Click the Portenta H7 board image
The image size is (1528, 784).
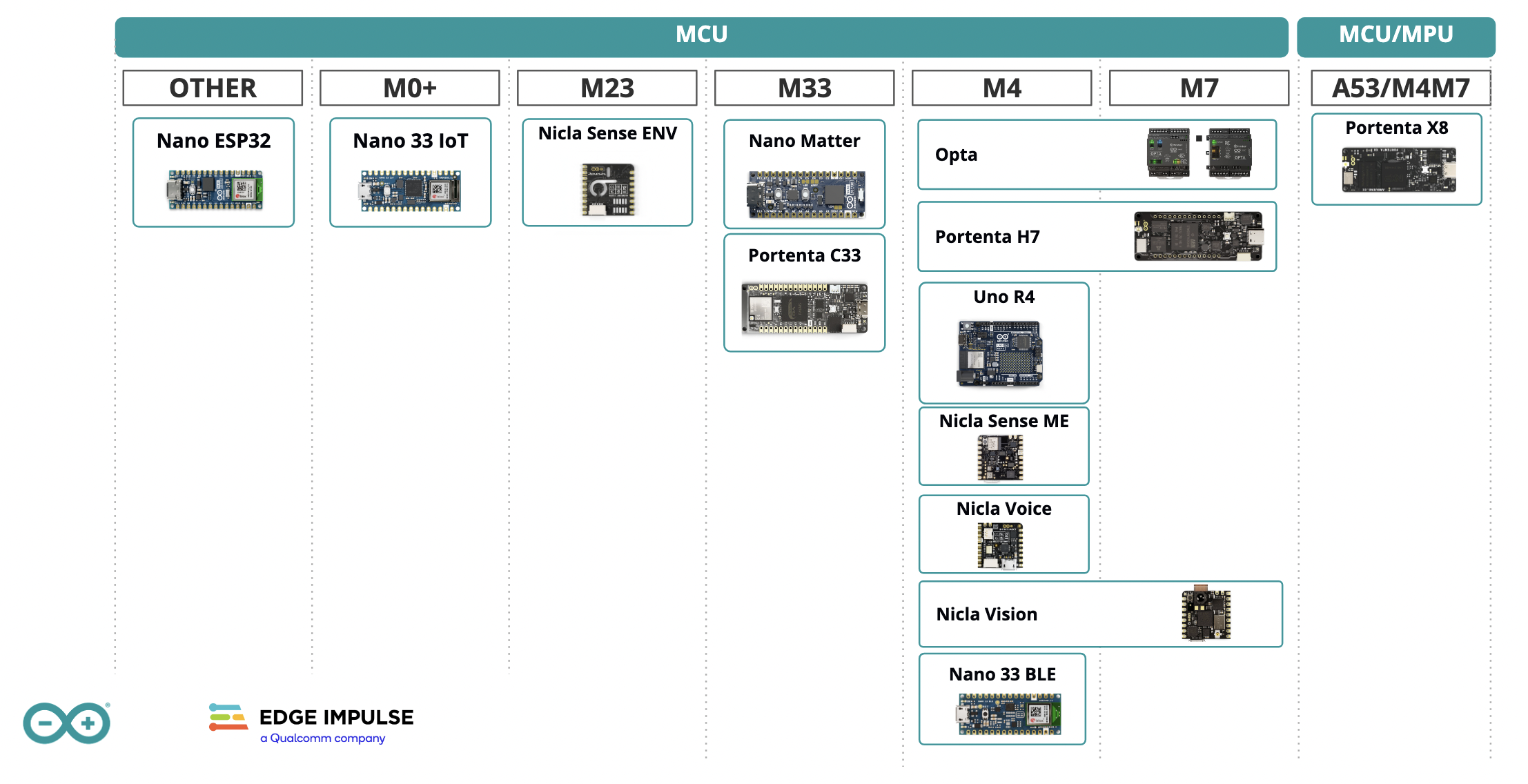pyautogui.click(x=1198, y=236)
